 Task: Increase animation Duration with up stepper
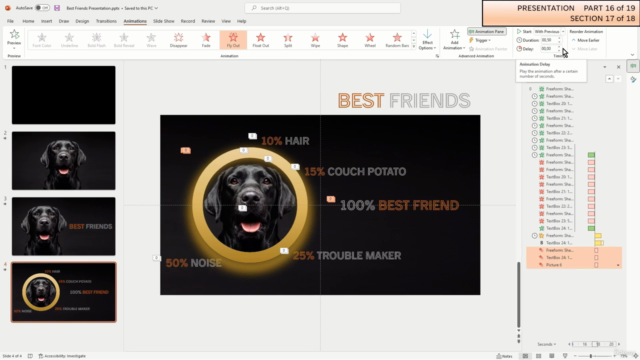pyautogui.click(x=559, y=38)
